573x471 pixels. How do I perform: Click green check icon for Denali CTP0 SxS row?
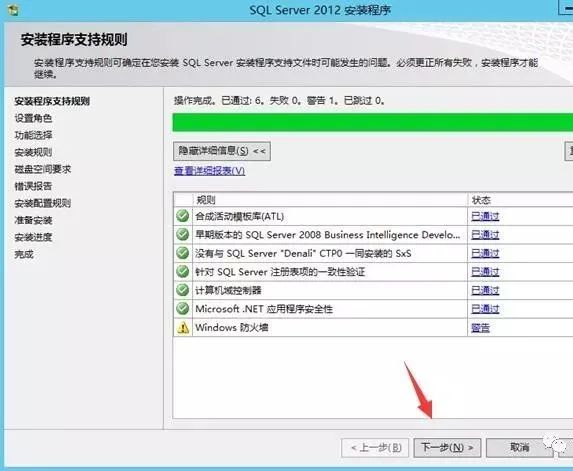(182, 253)
